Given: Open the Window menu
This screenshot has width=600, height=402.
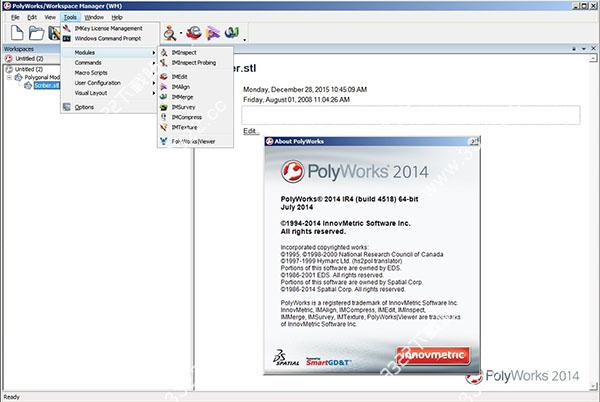Looking at the screenshot, I should (x=94, y=17).
